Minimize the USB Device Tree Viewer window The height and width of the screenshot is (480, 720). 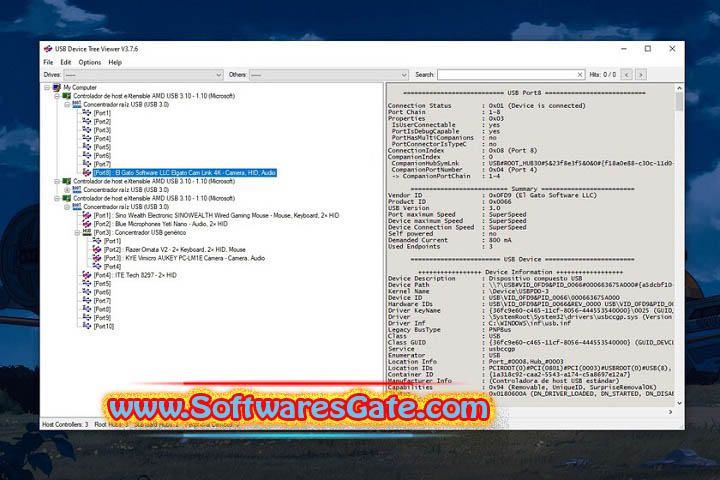pos(624,49)
